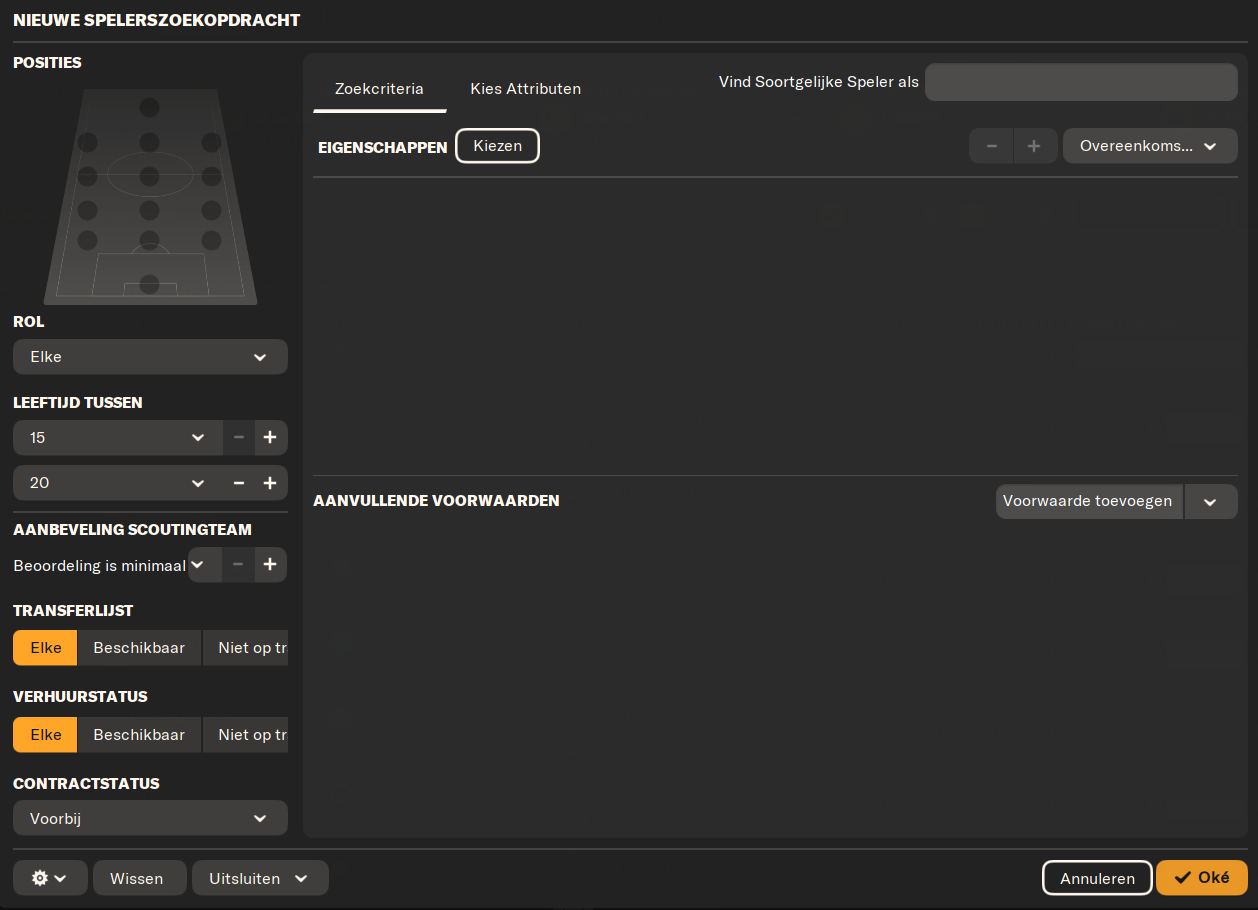The width and height of the screenshot is (1258, 910).
Task: Open the gear settings menu
Action: pos(50,878)
